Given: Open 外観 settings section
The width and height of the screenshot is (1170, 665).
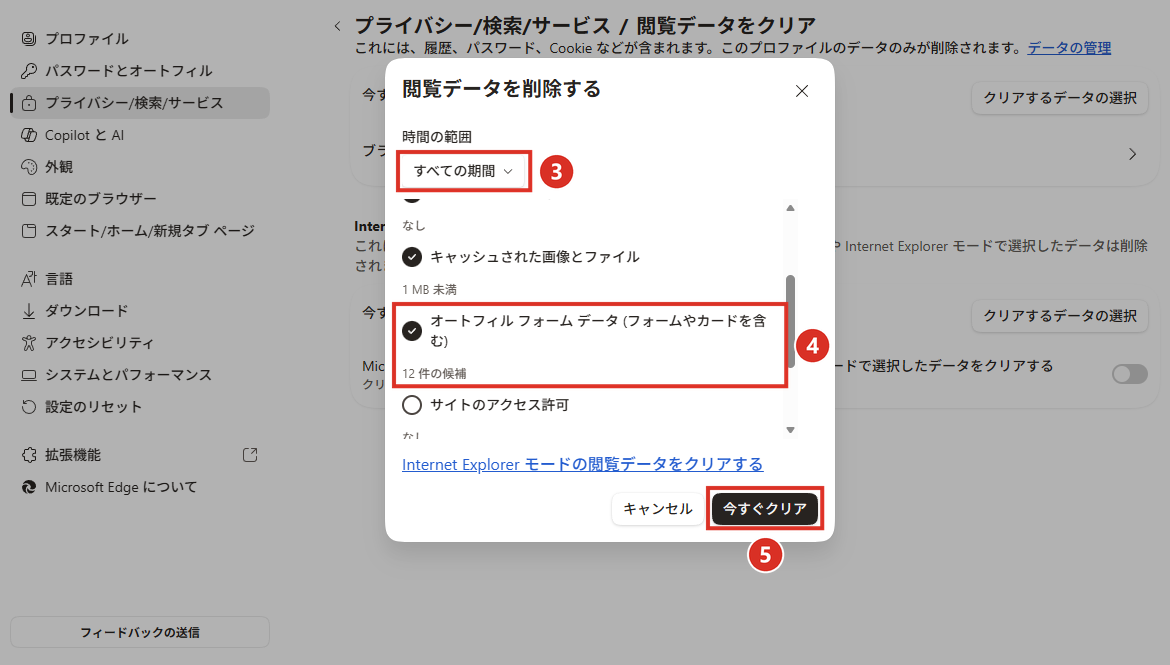Looking at the screenshot, I should [x=140, y=166].
